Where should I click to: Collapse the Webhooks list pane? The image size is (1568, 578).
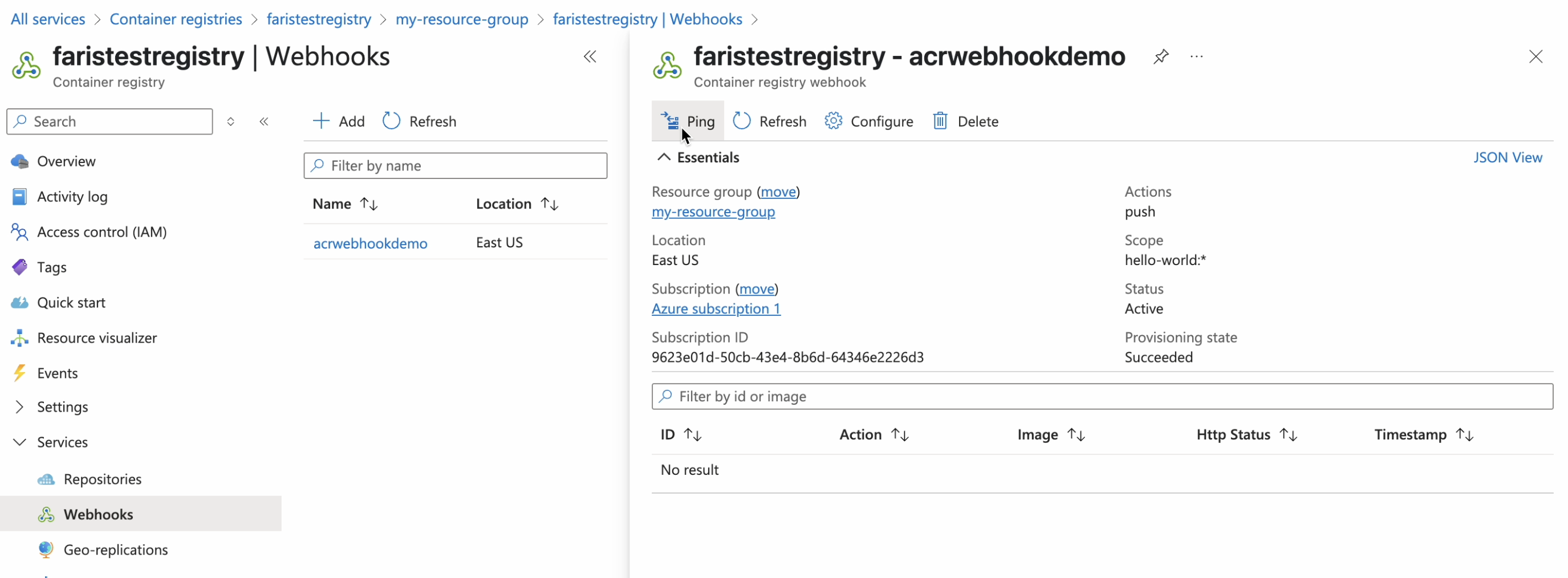click(x=589, y=56)
